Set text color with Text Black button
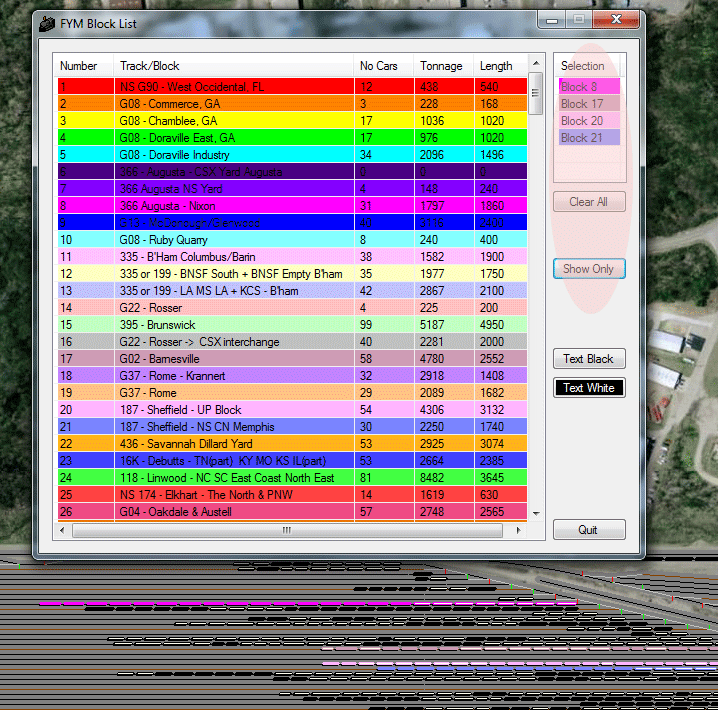 589,358
